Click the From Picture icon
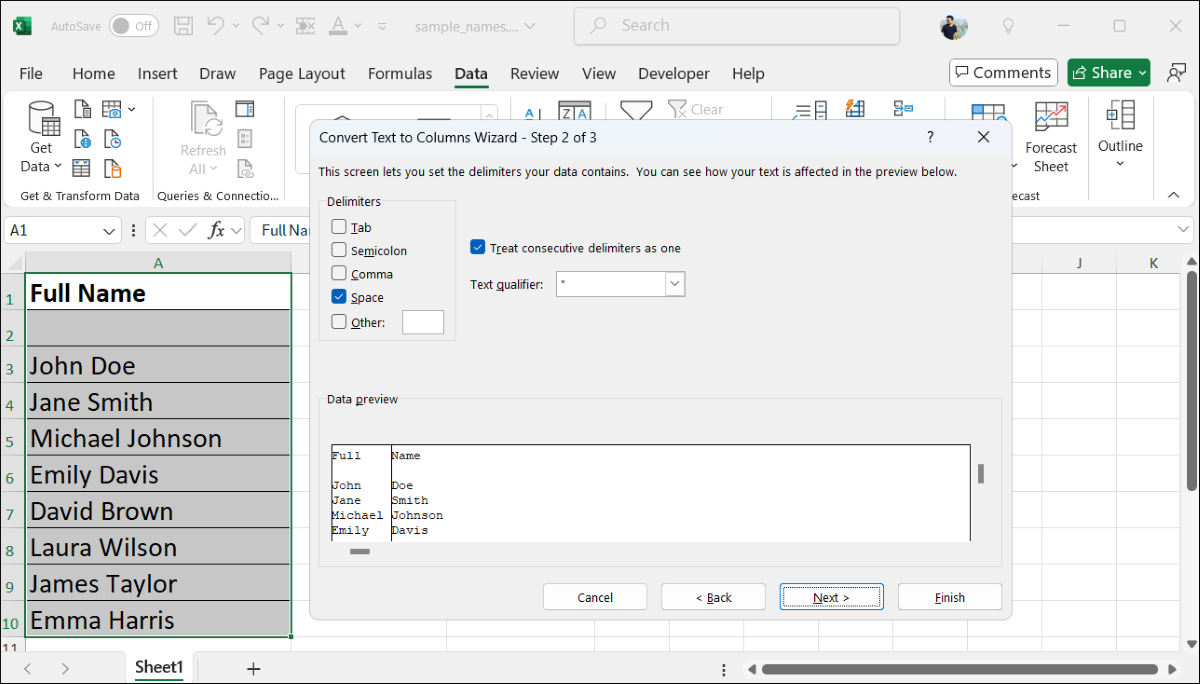This screenshot has height=684, width=1200. (112, 108)
